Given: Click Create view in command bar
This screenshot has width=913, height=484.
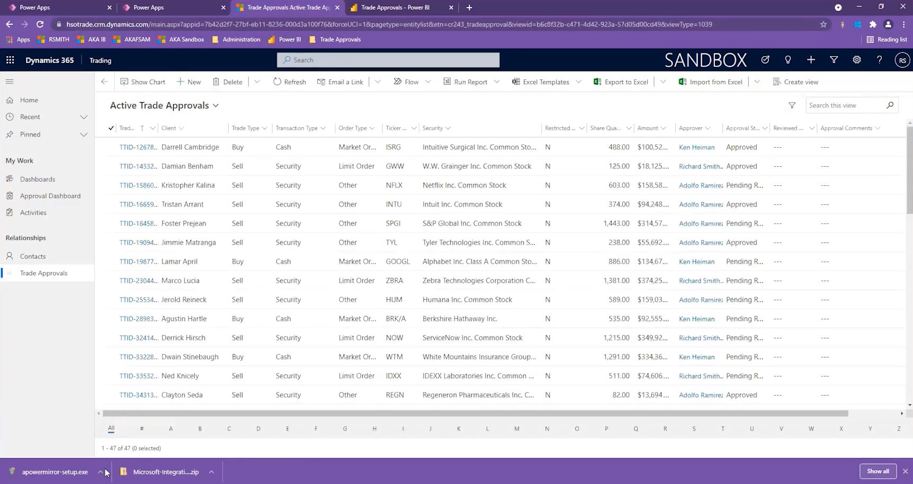Looking at the screenshot, I should point(795,82).
